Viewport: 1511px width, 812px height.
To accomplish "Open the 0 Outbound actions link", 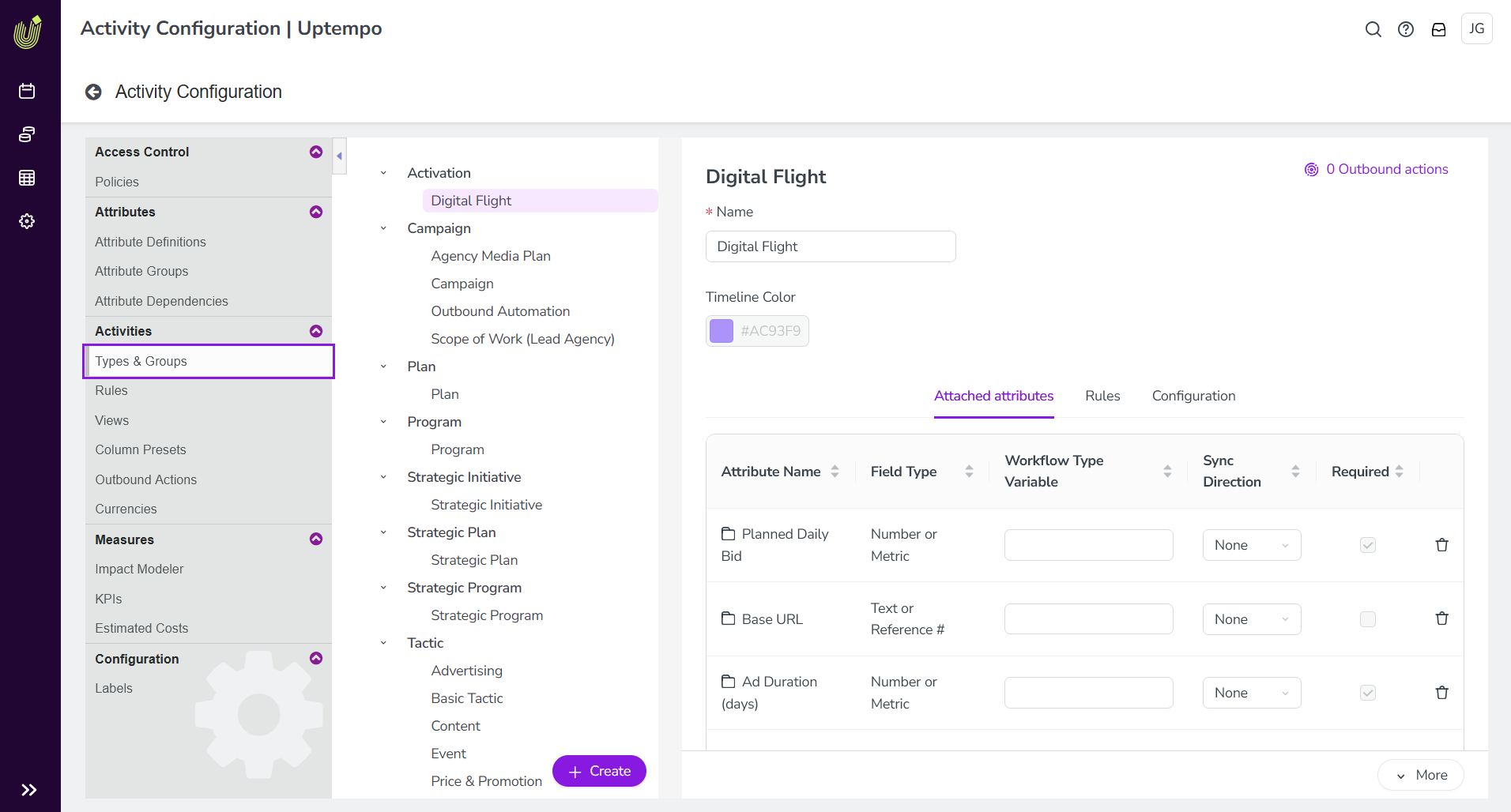I will [1377, 169].
